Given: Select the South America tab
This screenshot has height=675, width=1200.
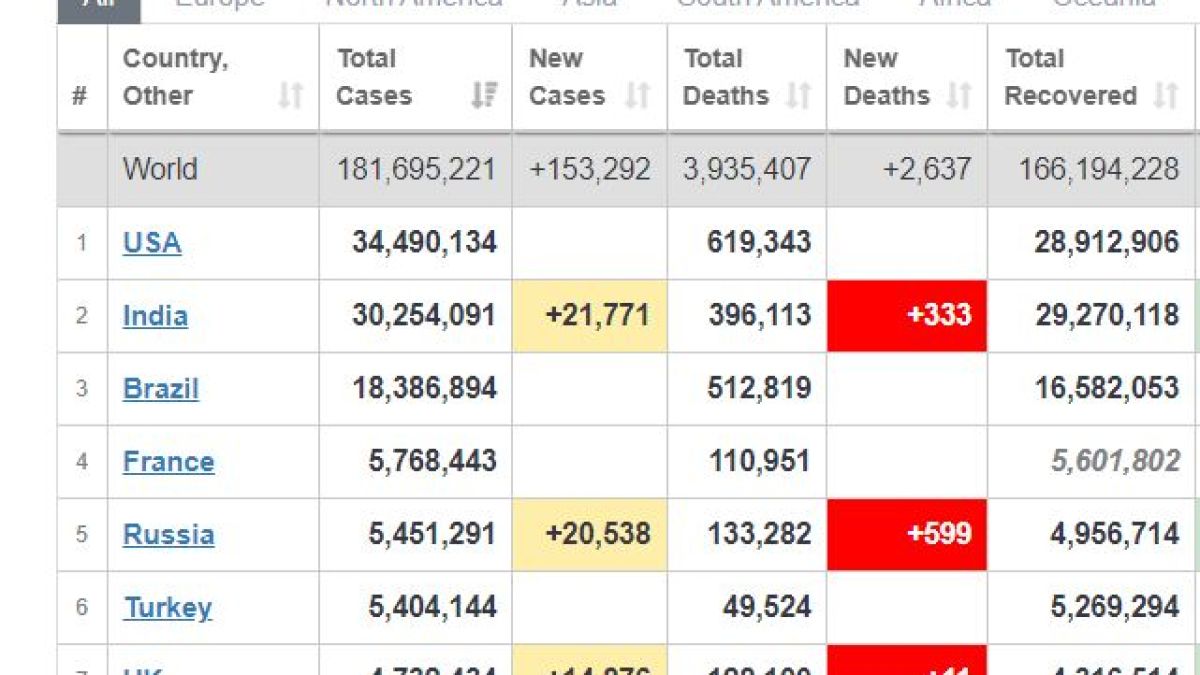Looking at the screenshot, I should click(x=768, y=5).
